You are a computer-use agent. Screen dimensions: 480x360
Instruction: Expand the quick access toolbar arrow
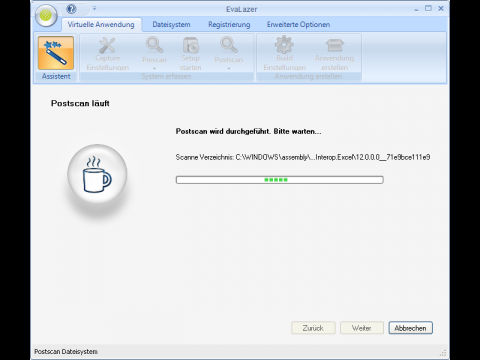point(94,8)
